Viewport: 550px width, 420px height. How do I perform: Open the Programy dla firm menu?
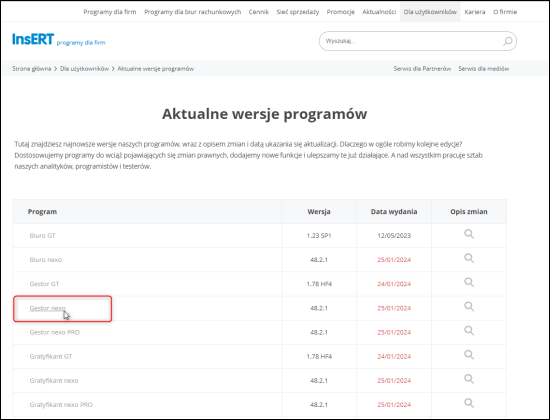point(110,12)
